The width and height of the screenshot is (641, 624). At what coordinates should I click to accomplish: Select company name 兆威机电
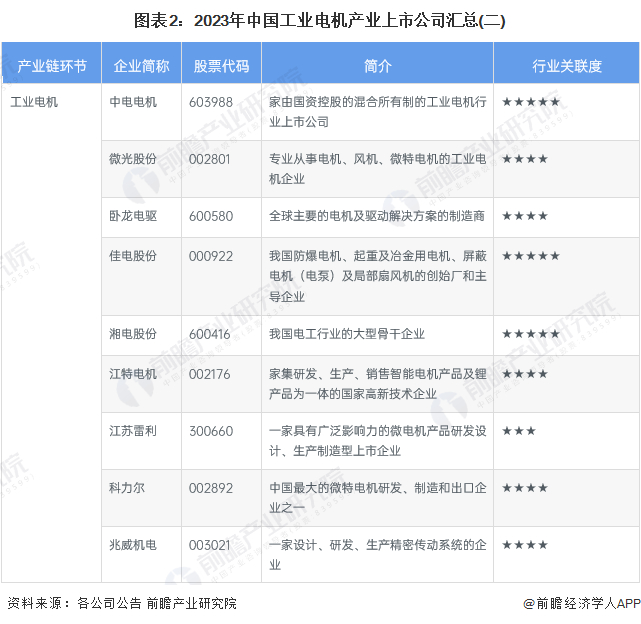point(133,544)
